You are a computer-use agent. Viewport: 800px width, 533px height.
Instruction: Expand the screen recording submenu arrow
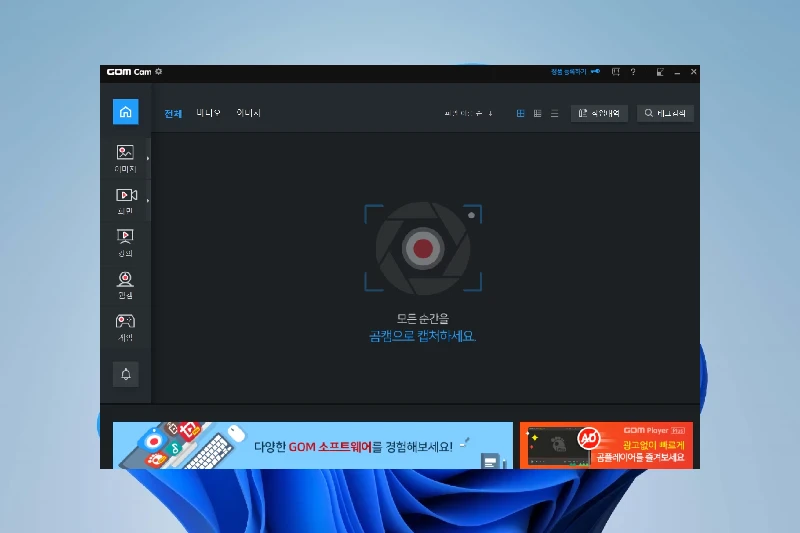coord(148,201)
